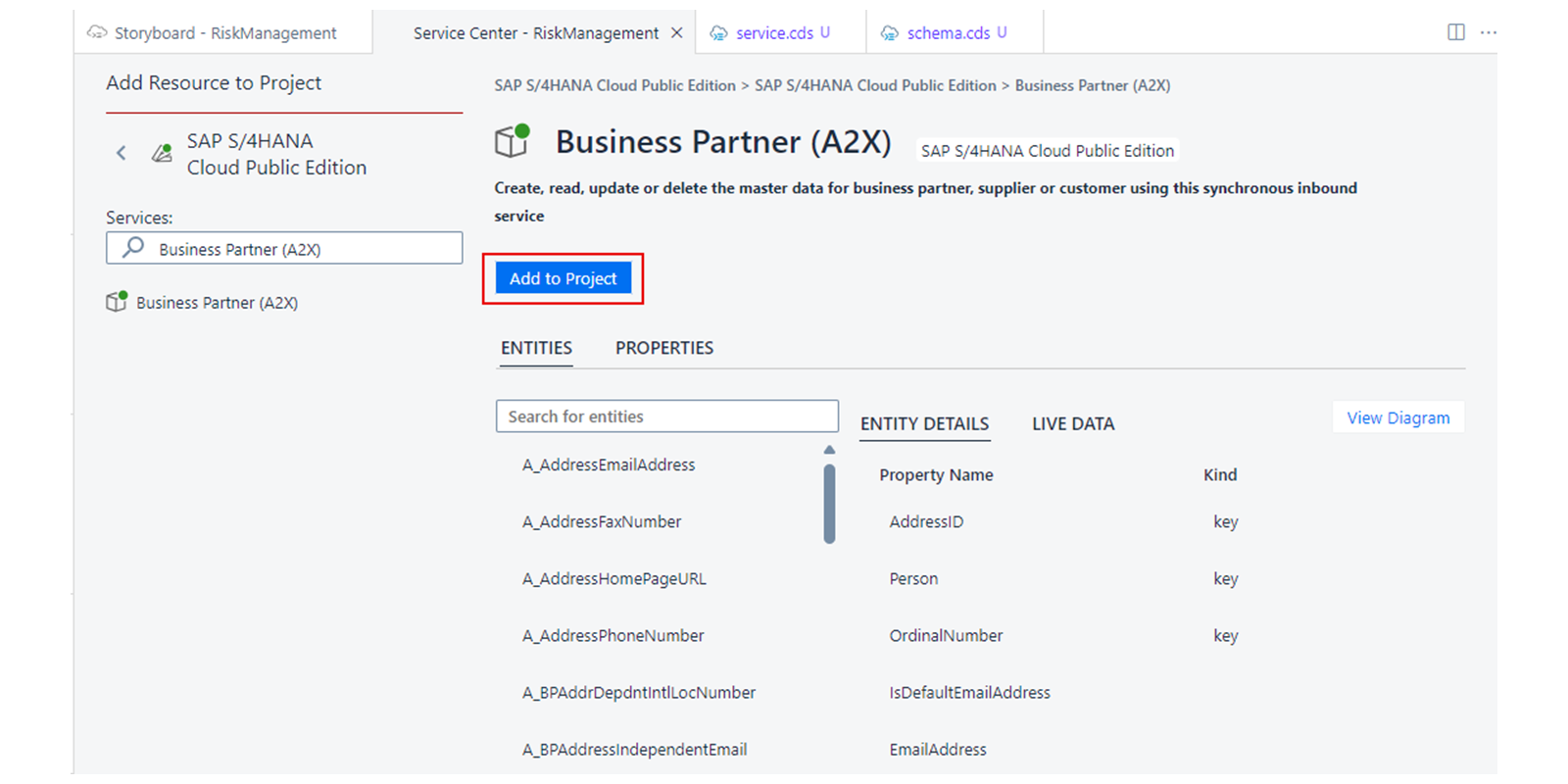Click the Business Partner (A2X) service cube icon in list
Image resolution: width=1568 pixels, height=784 pixels.
coord(117,301)
